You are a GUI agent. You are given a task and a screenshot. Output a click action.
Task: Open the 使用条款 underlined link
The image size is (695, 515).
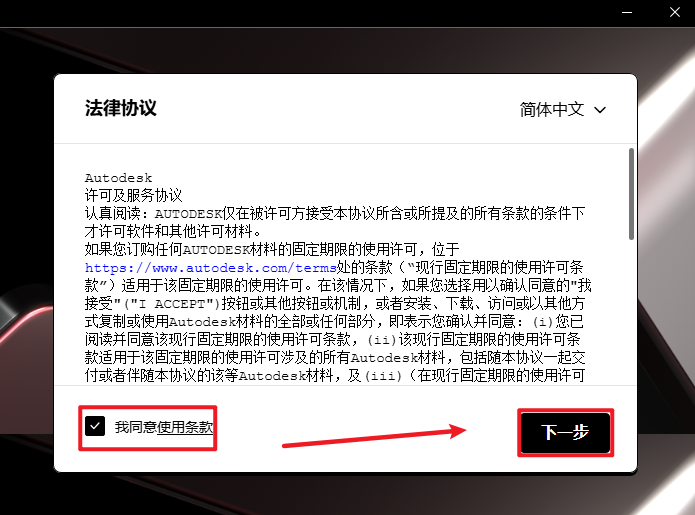(x=185, y=427)
